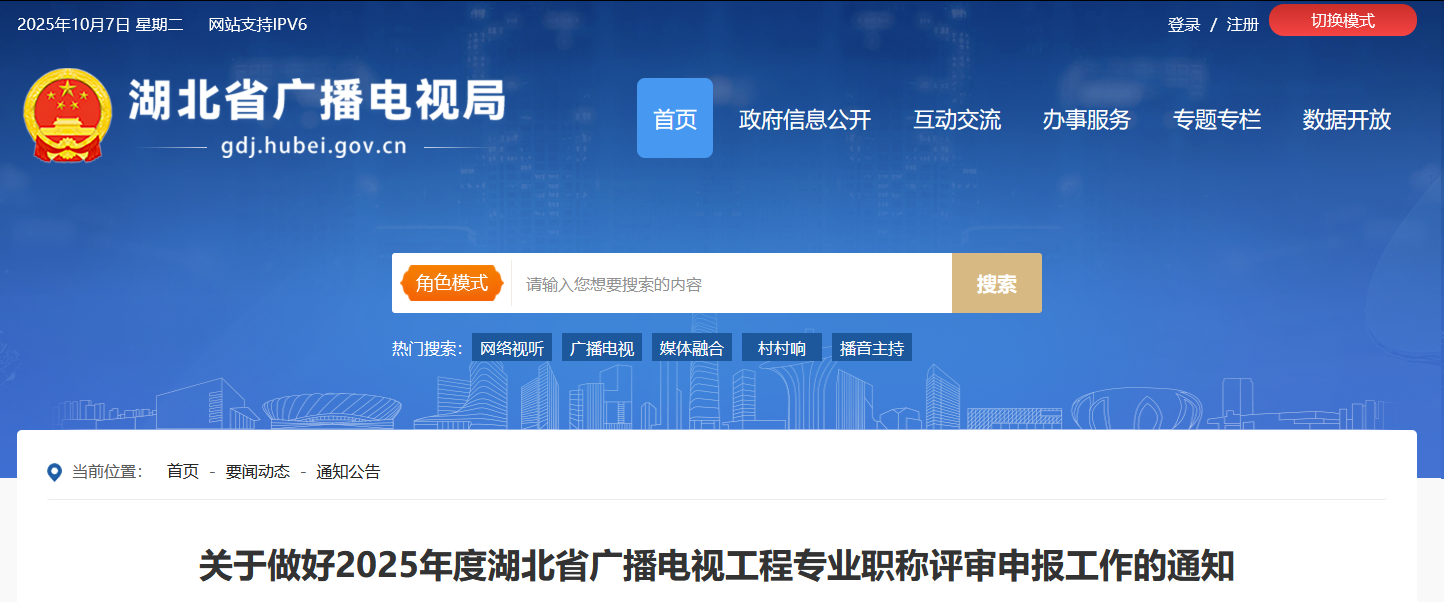This screenshot has width=1444, height=602.
Task: Navigate to 专题专栏
Action: pyautogui.click(x=1216, y=120)
